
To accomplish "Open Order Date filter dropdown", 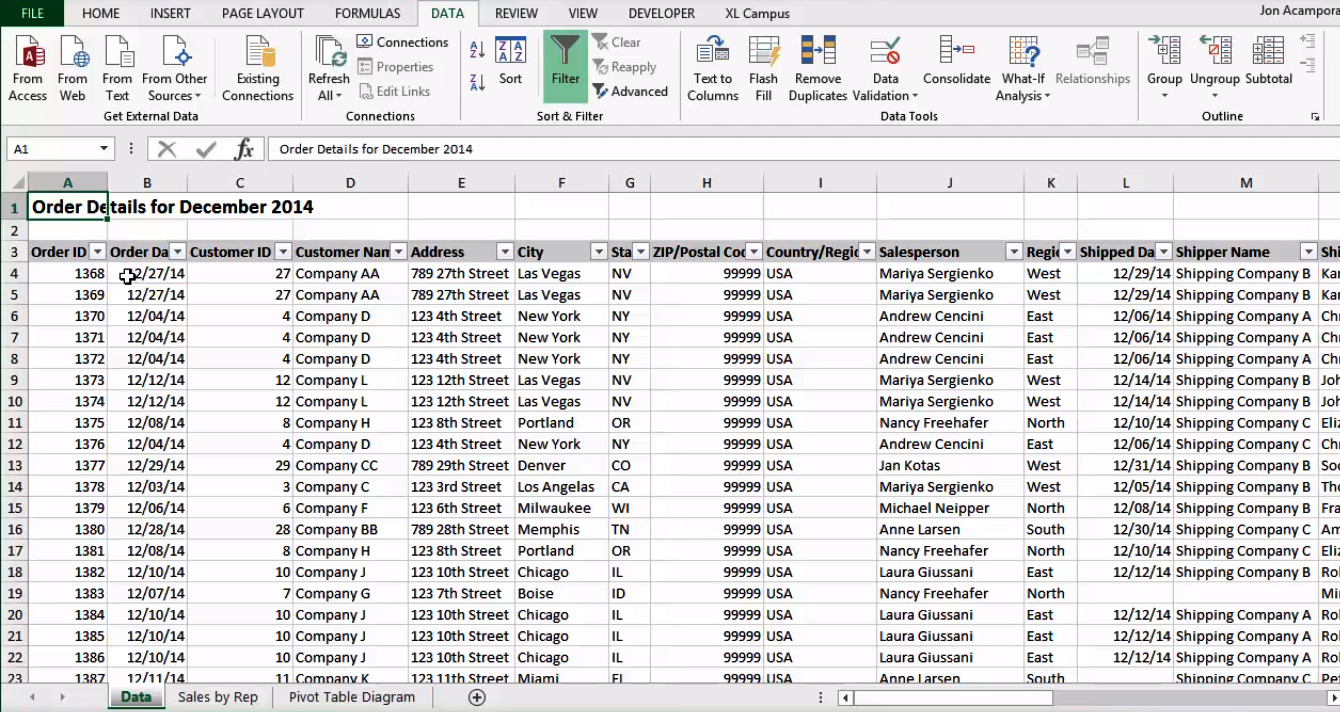I will 177,252.
